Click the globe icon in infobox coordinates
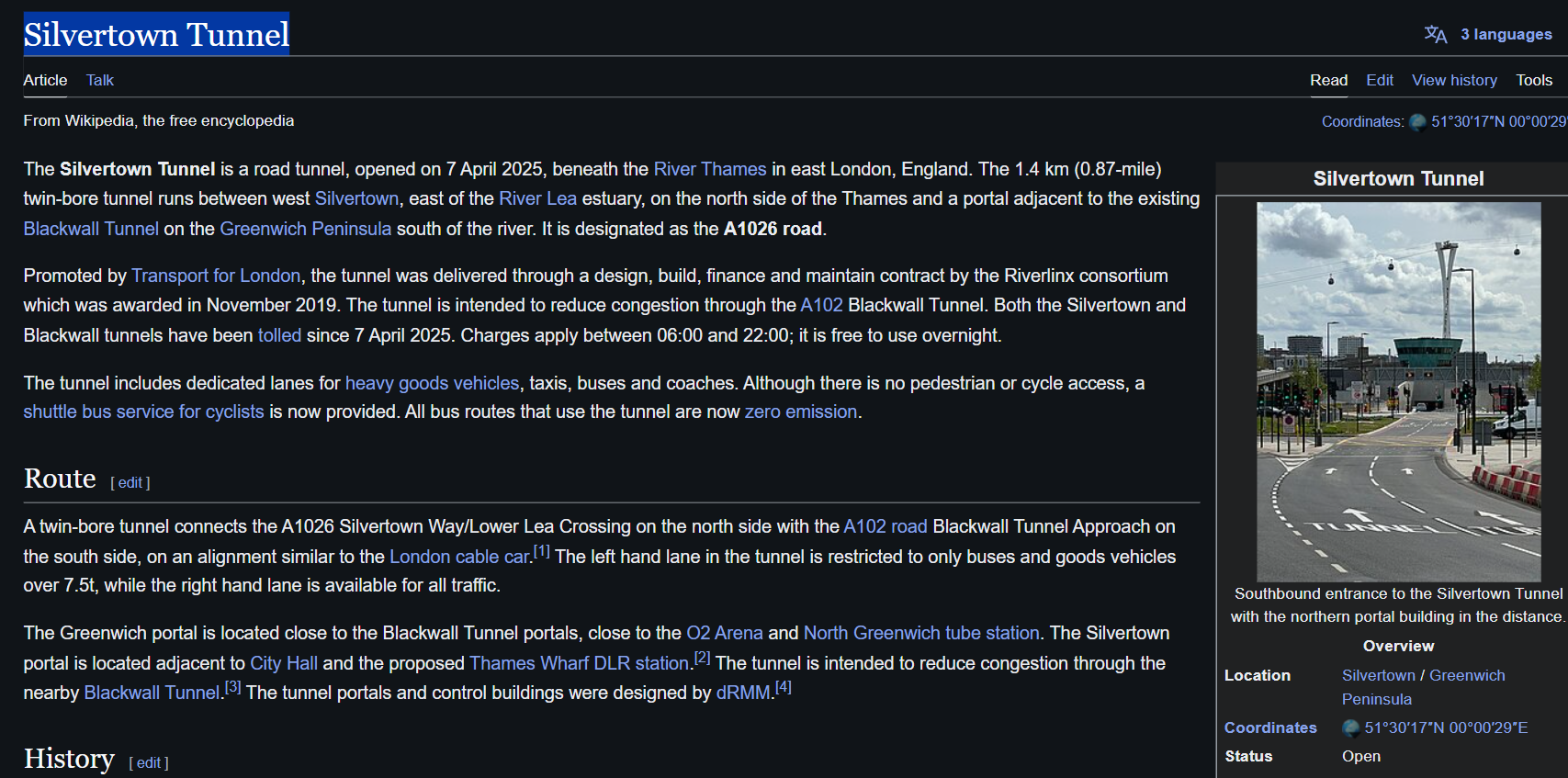 [x=1350, y=728]
